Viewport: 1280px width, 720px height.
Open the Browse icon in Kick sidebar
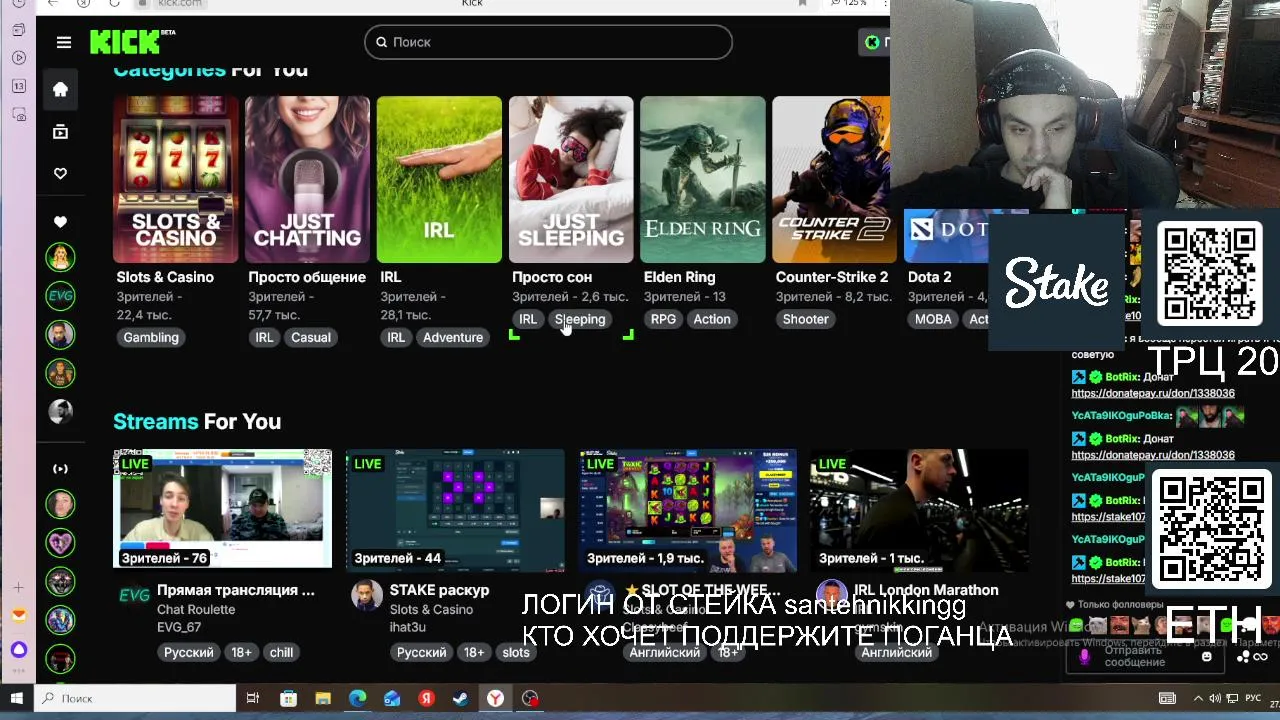point(60,131)
